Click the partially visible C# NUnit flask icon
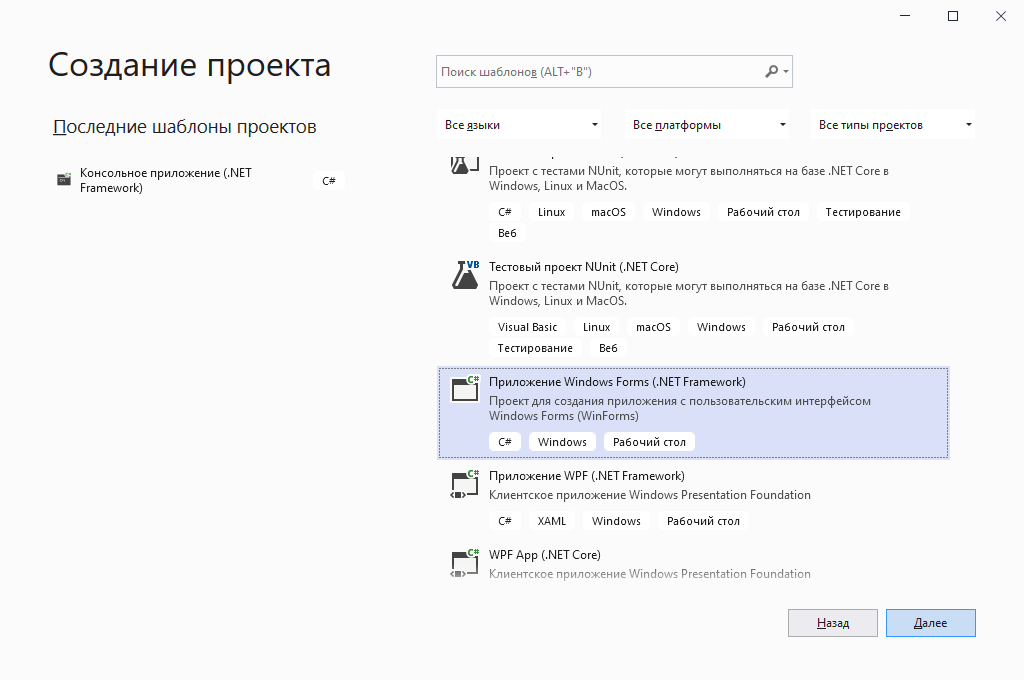The height and width of the screenshot is (680, 1024). pyautogui.click(x=460, y=164)
